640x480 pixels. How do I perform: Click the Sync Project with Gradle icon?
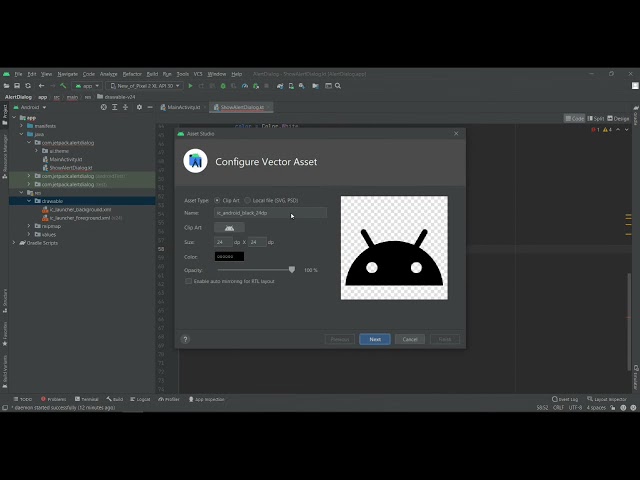tap(280, 86)
